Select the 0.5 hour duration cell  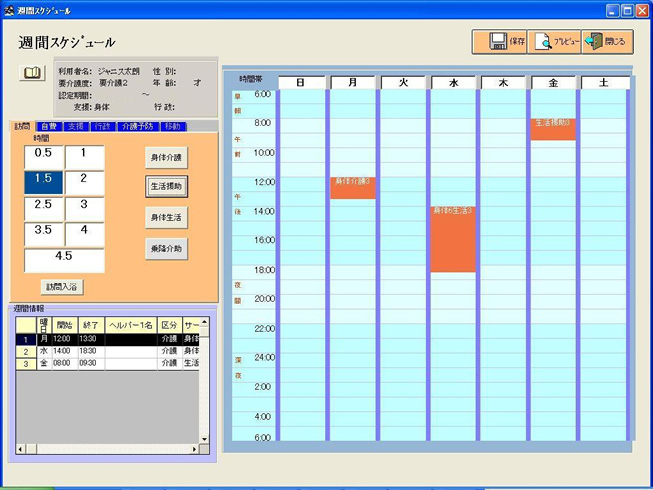[43, 155]
